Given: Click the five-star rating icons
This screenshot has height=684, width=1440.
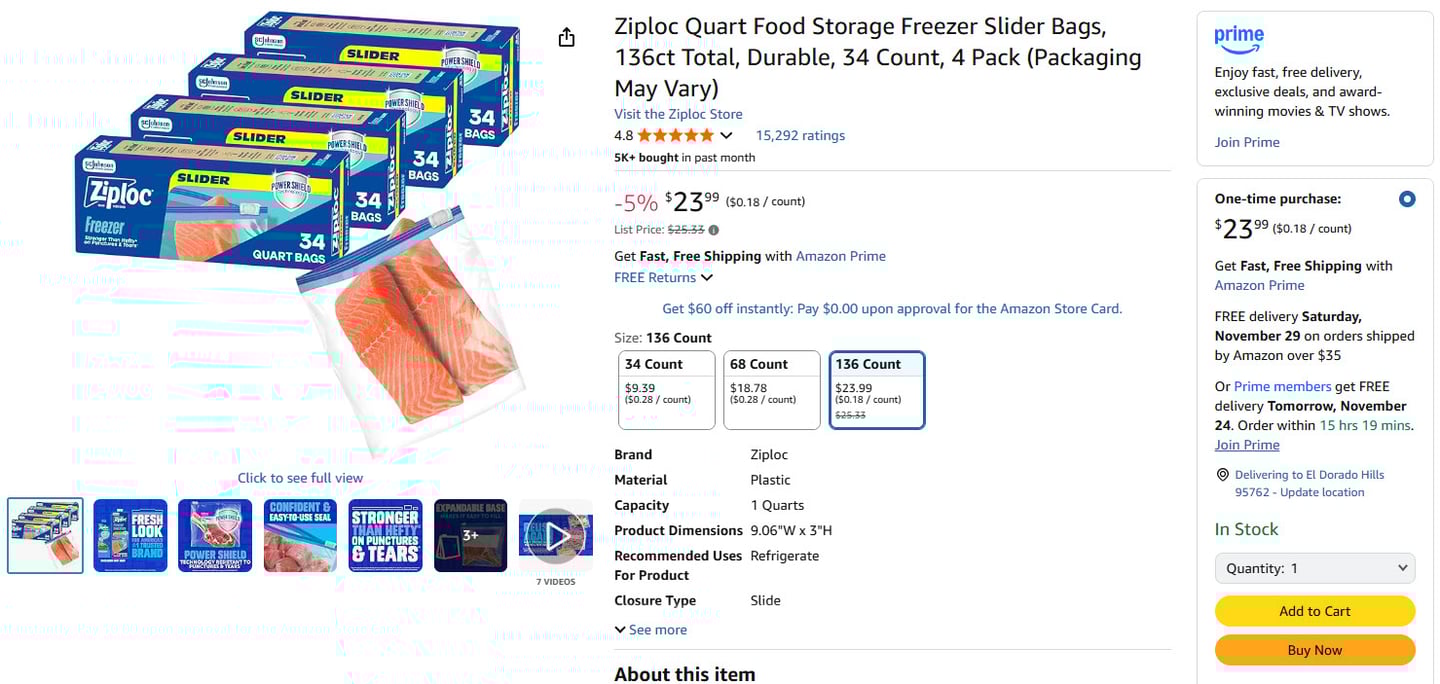Looking at the screenshot, I should click(675, 136).
